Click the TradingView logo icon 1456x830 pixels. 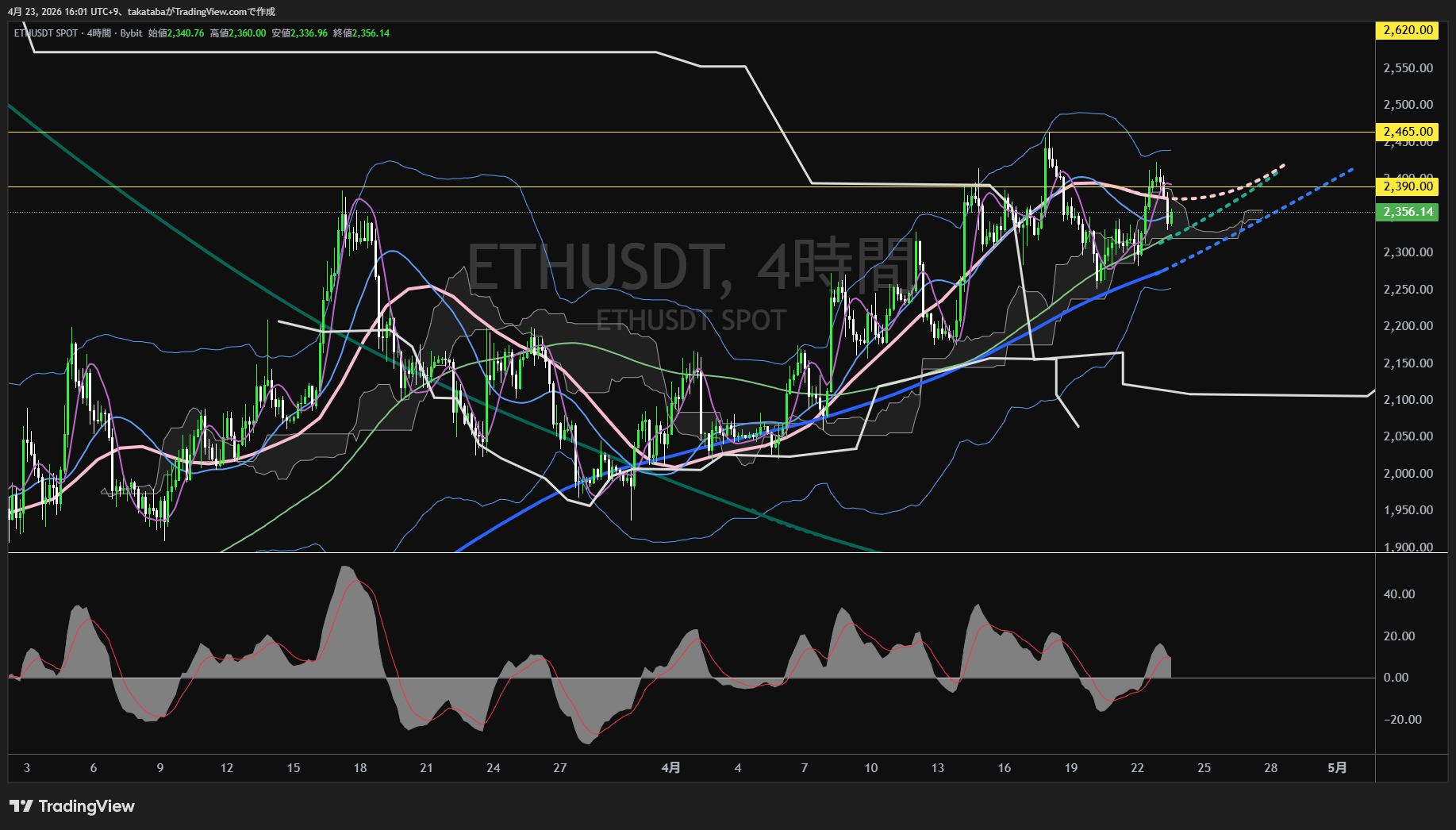pos(21,806)
